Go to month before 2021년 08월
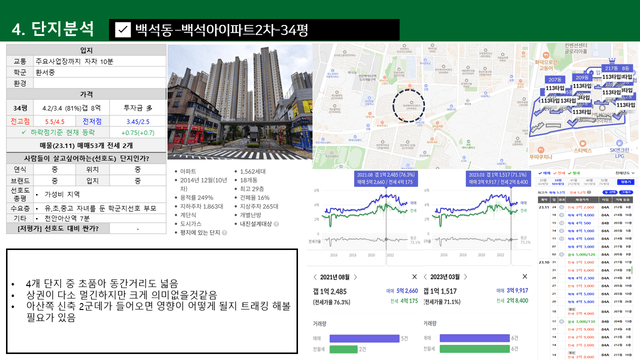This screenshot has width=640, height=360. 315,277
